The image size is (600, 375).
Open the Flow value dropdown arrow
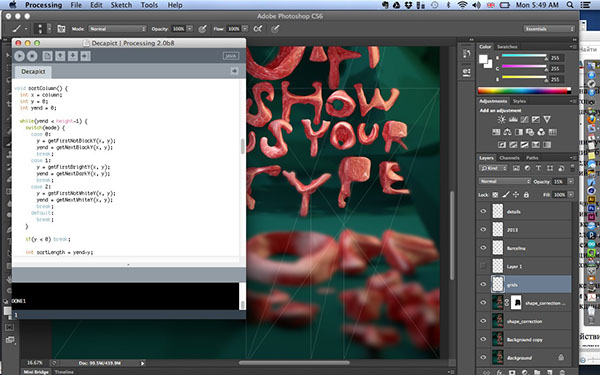245,29
